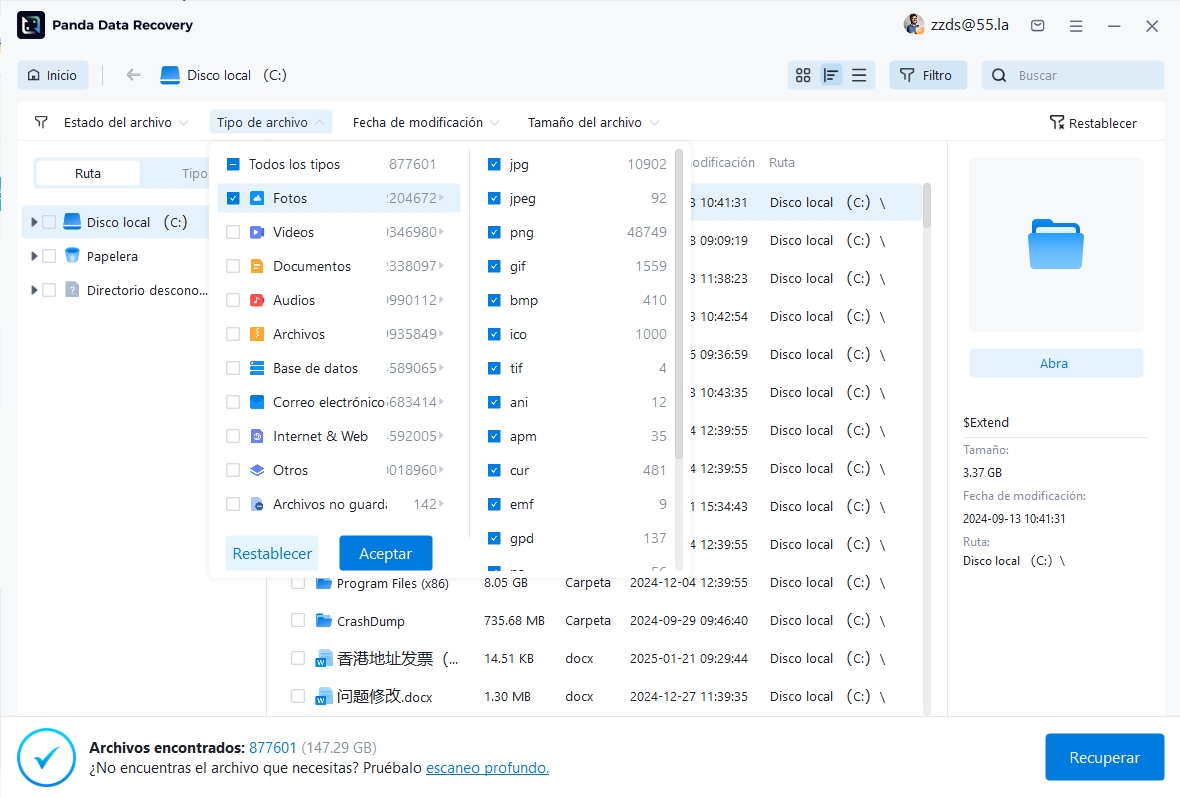Open the user account avatar
Screen dimensions: 1180x798
tap(914, 25)
